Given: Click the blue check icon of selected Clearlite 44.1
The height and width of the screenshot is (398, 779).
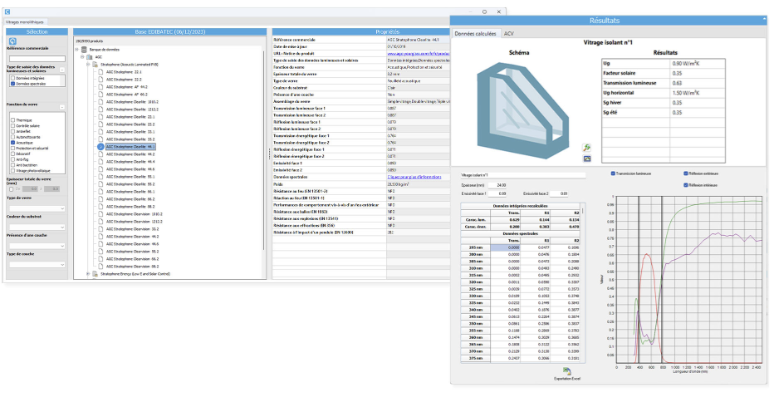Looking at the screenshot, I should click(x=101, y=147).
